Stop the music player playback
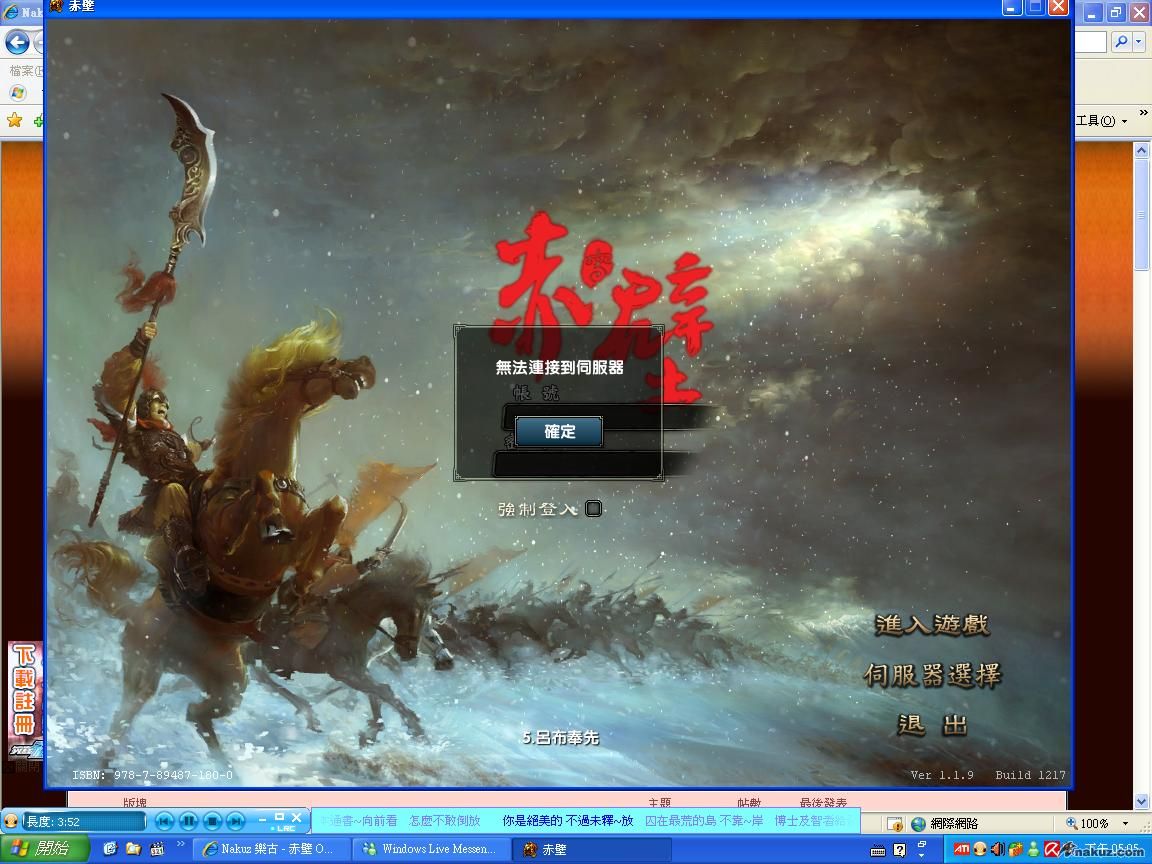 click(x=212, y=821)
